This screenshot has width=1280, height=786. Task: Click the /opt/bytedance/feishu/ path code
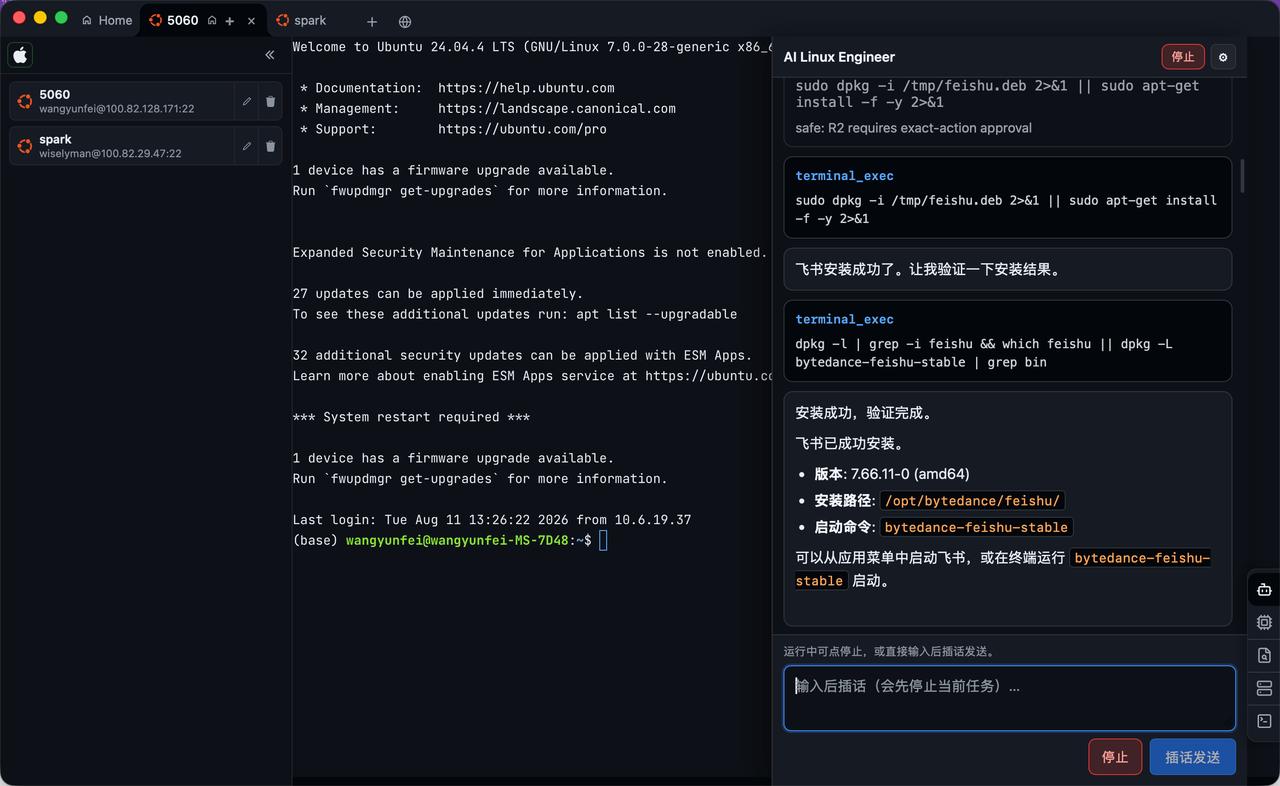(x=973, y=501)
